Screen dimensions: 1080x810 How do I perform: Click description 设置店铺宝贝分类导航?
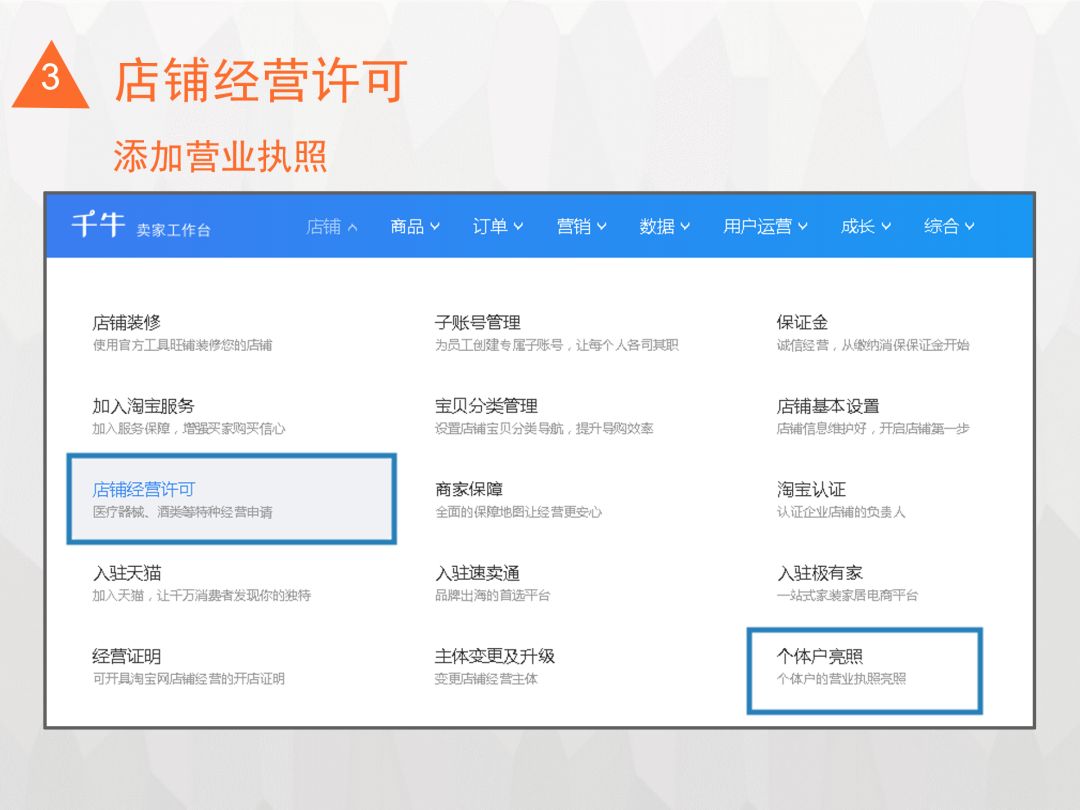(499, 428)
